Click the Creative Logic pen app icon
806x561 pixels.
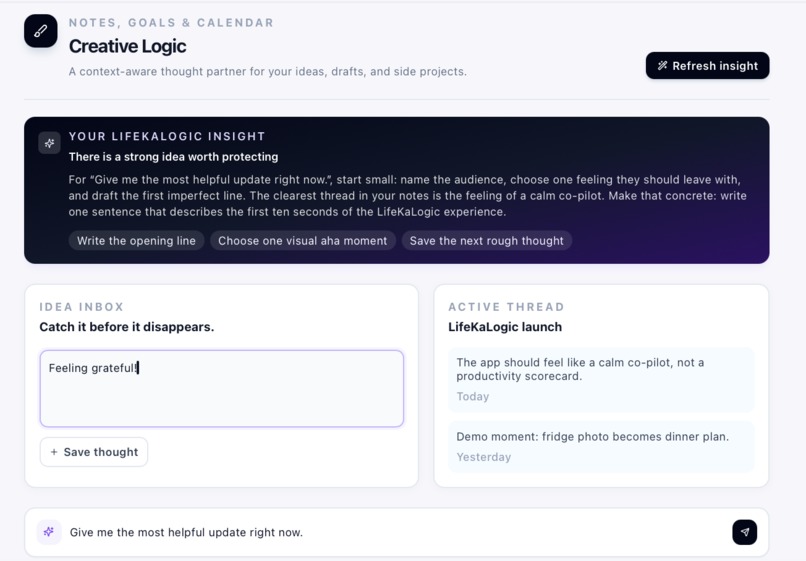point(41,31)
